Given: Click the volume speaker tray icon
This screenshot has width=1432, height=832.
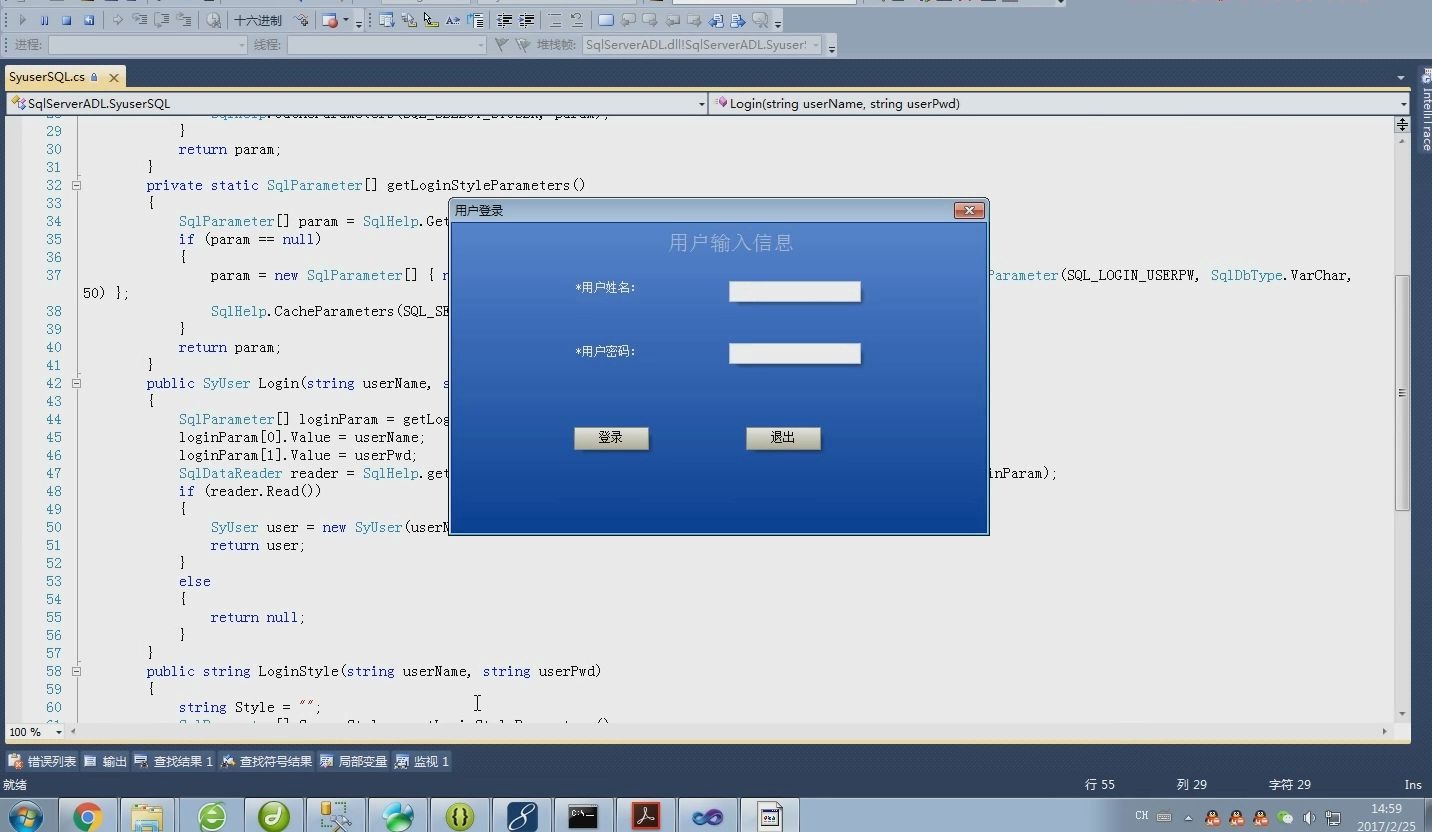Looking at the screenshot, I should 1309,817.
